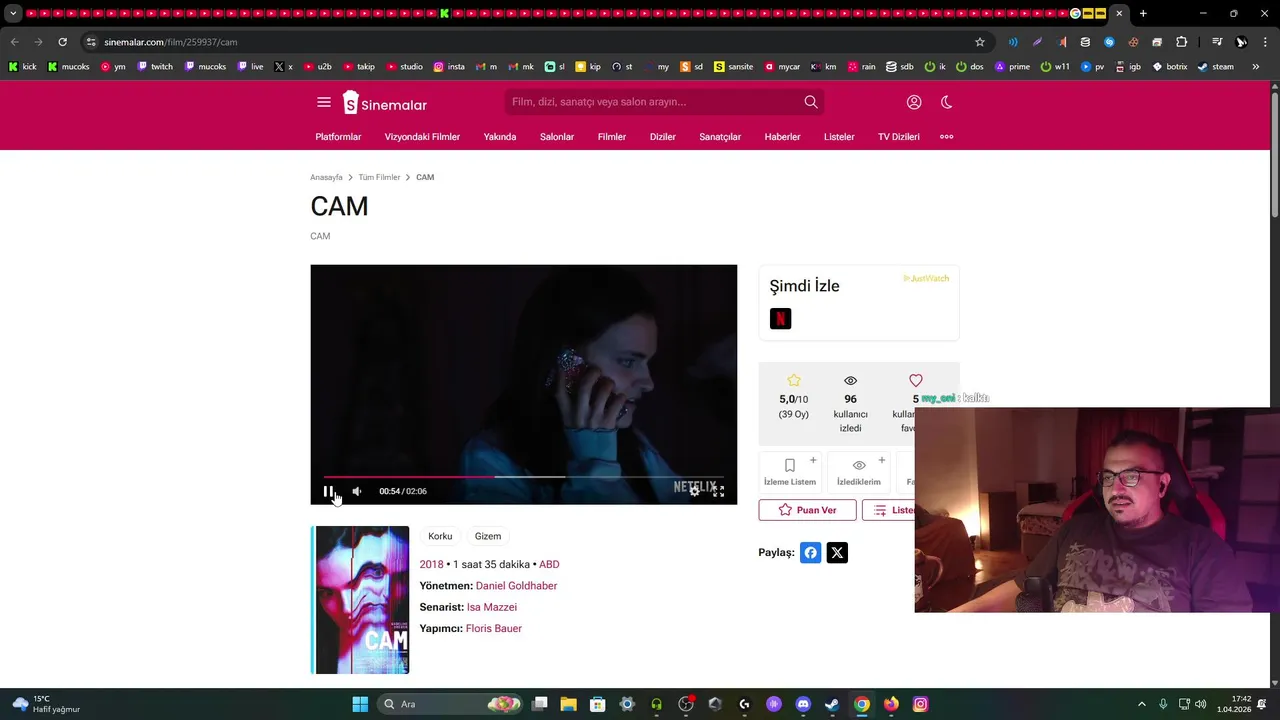Open Chrome three-dot menu

[x=1266, y=42]
